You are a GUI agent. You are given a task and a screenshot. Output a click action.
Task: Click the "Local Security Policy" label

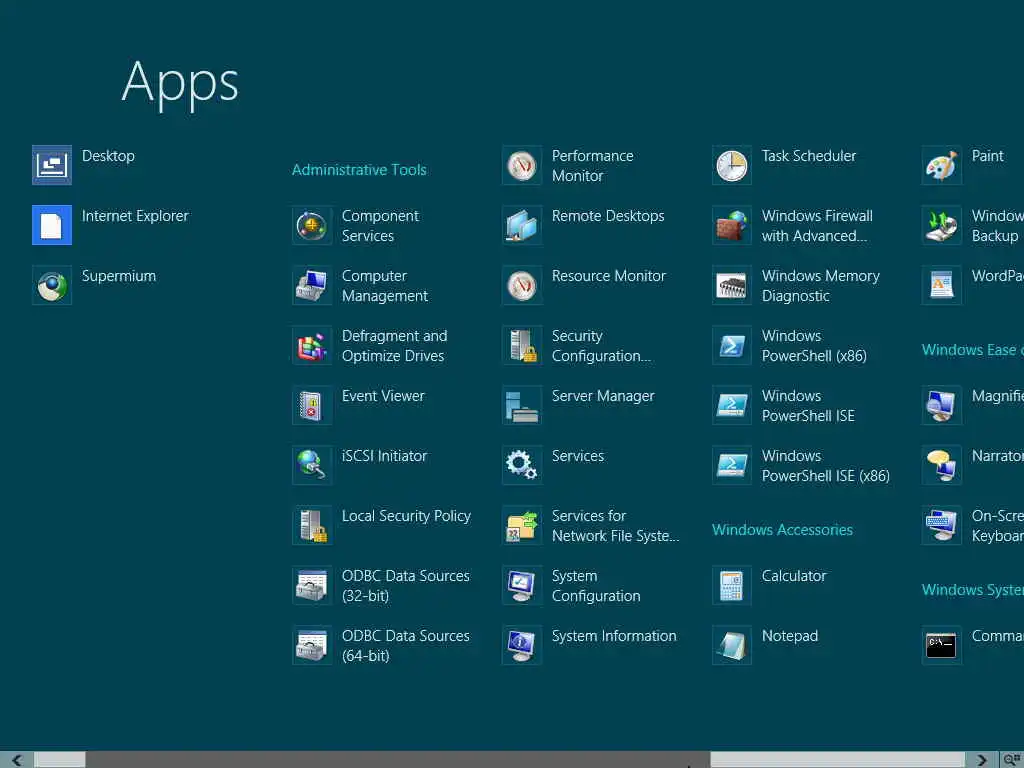coord(406,516)
